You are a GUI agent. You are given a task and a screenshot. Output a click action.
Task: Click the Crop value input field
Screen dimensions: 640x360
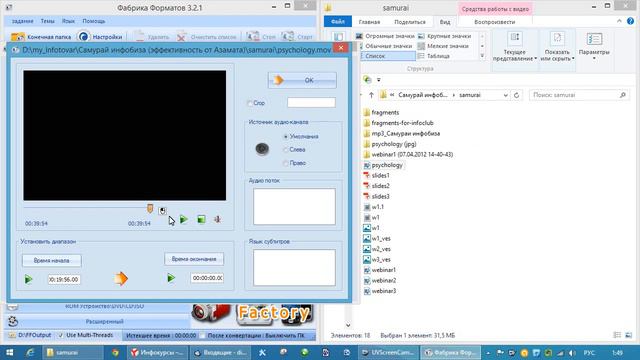(311, 102)
